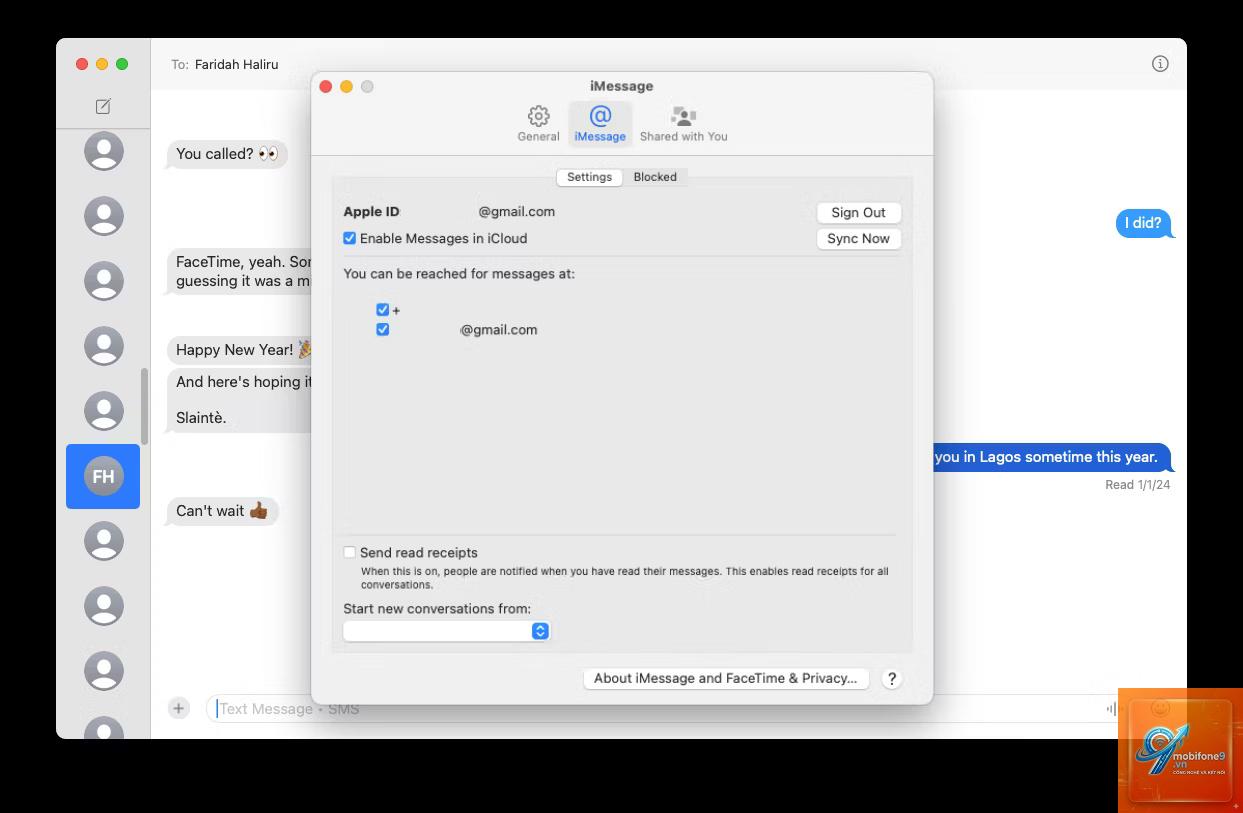Select the Blocked segment
This screenshot has height=813, width=1243.
(x=655, y=177)
